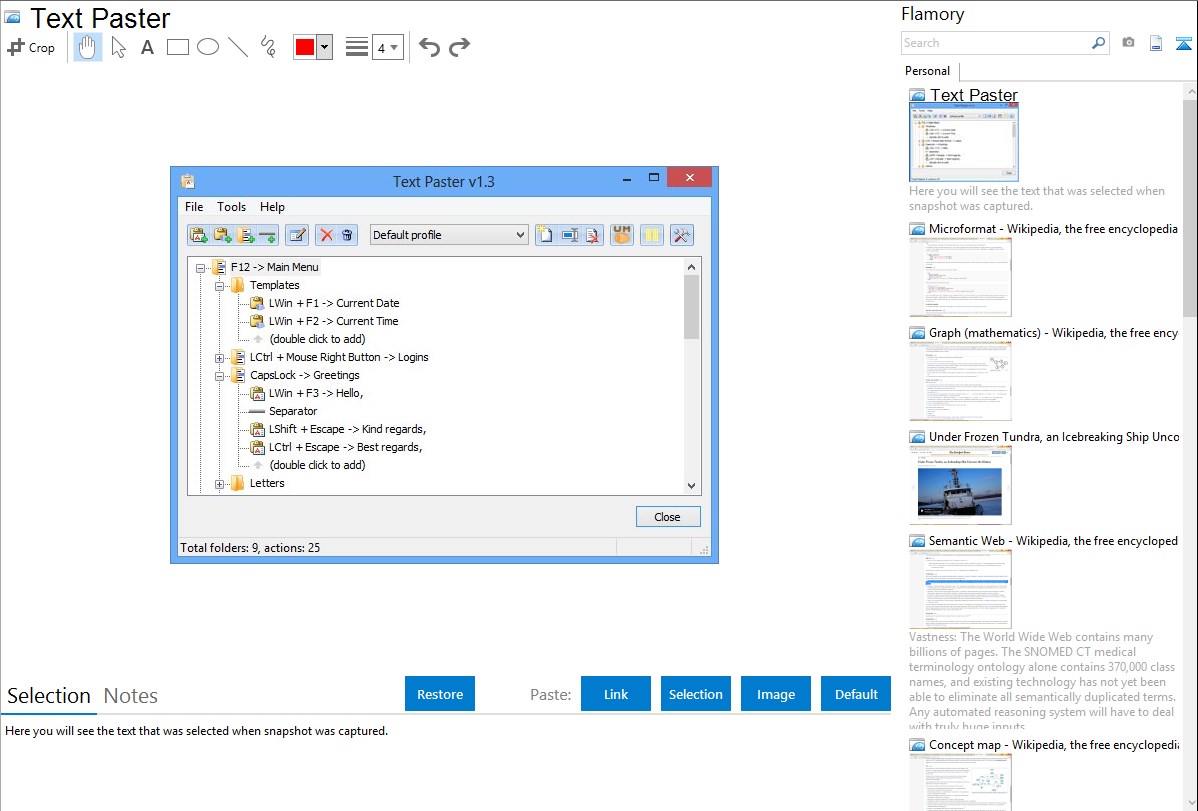Select LShift + Escape -> Kind regards
The image size is (1198, 811).
(x=348, y=429)
